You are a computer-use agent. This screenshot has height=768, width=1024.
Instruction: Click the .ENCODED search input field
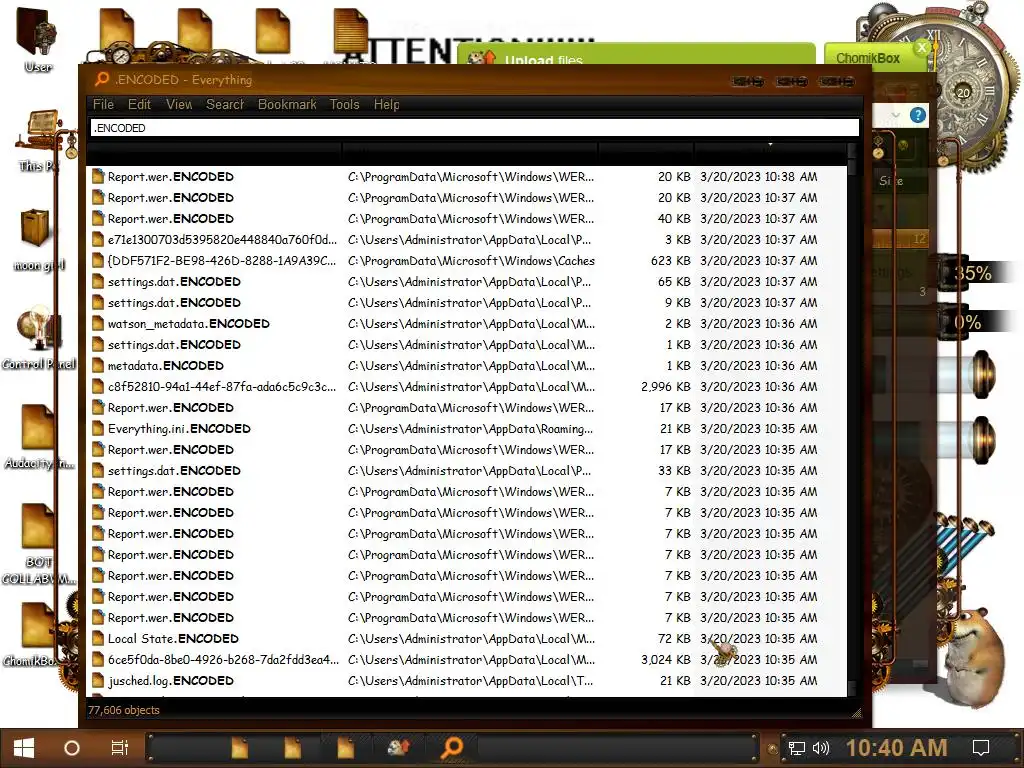(474, 128)
